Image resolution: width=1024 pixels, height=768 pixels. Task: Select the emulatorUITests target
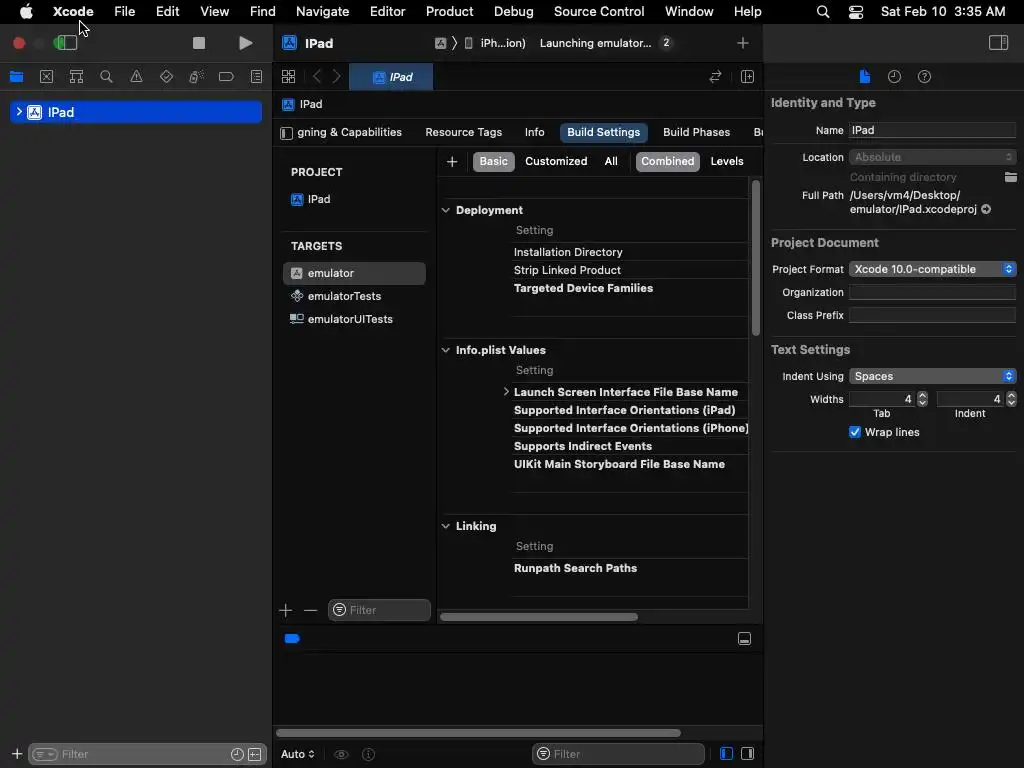click(x=355, y=319)
